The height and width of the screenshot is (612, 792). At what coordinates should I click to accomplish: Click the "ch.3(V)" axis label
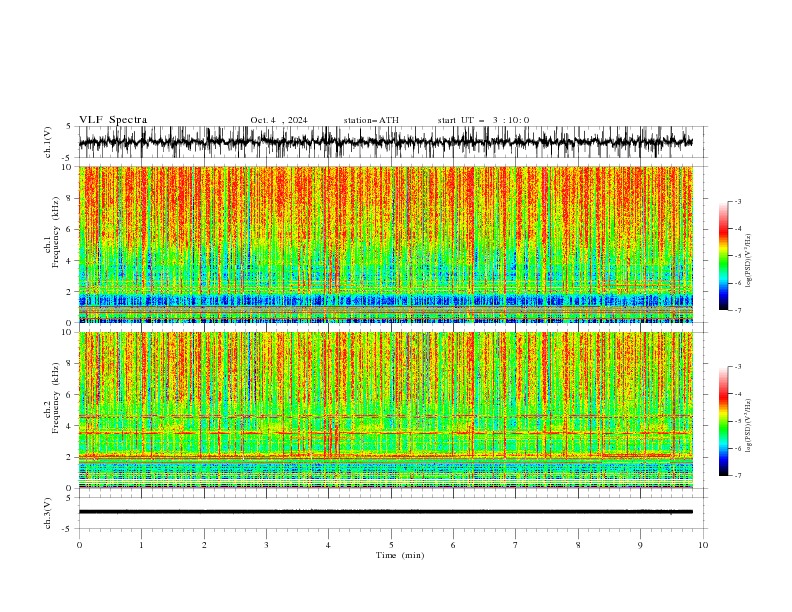coord(48,513)
